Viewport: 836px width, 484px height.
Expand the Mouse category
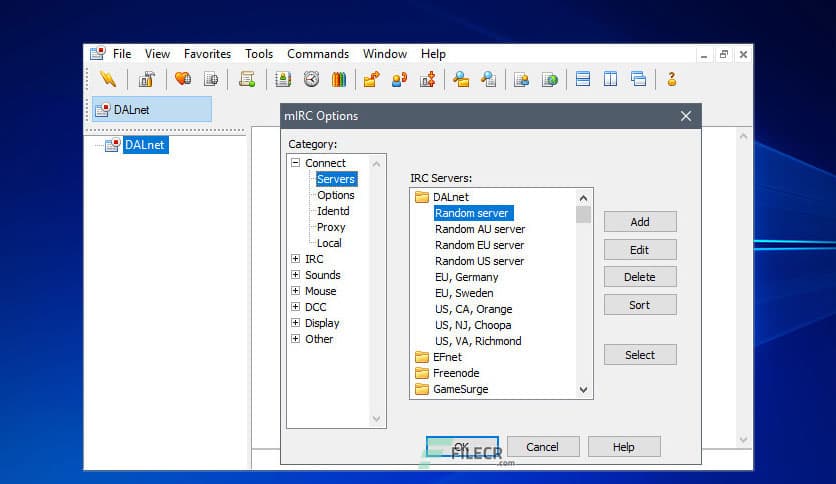tap(295, 291)
